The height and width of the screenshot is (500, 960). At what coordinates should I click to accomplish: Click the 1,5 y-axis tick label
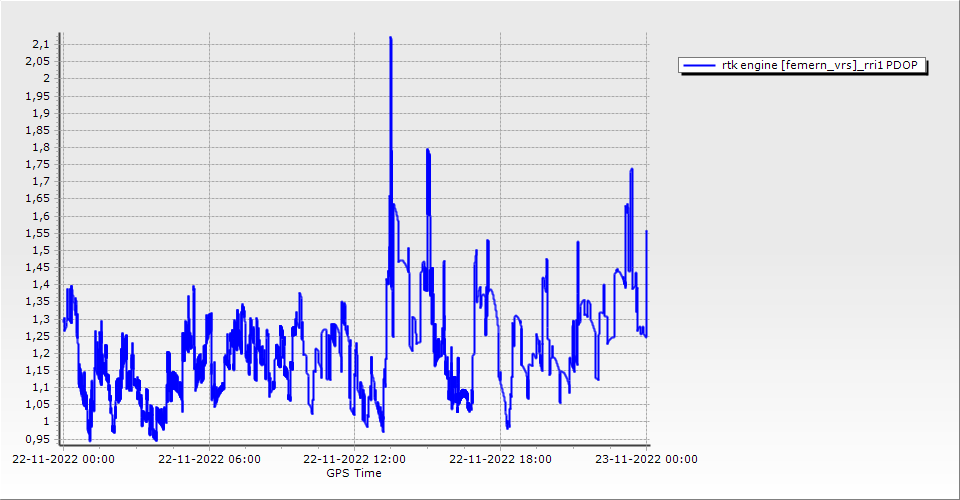tap(42, 250)
